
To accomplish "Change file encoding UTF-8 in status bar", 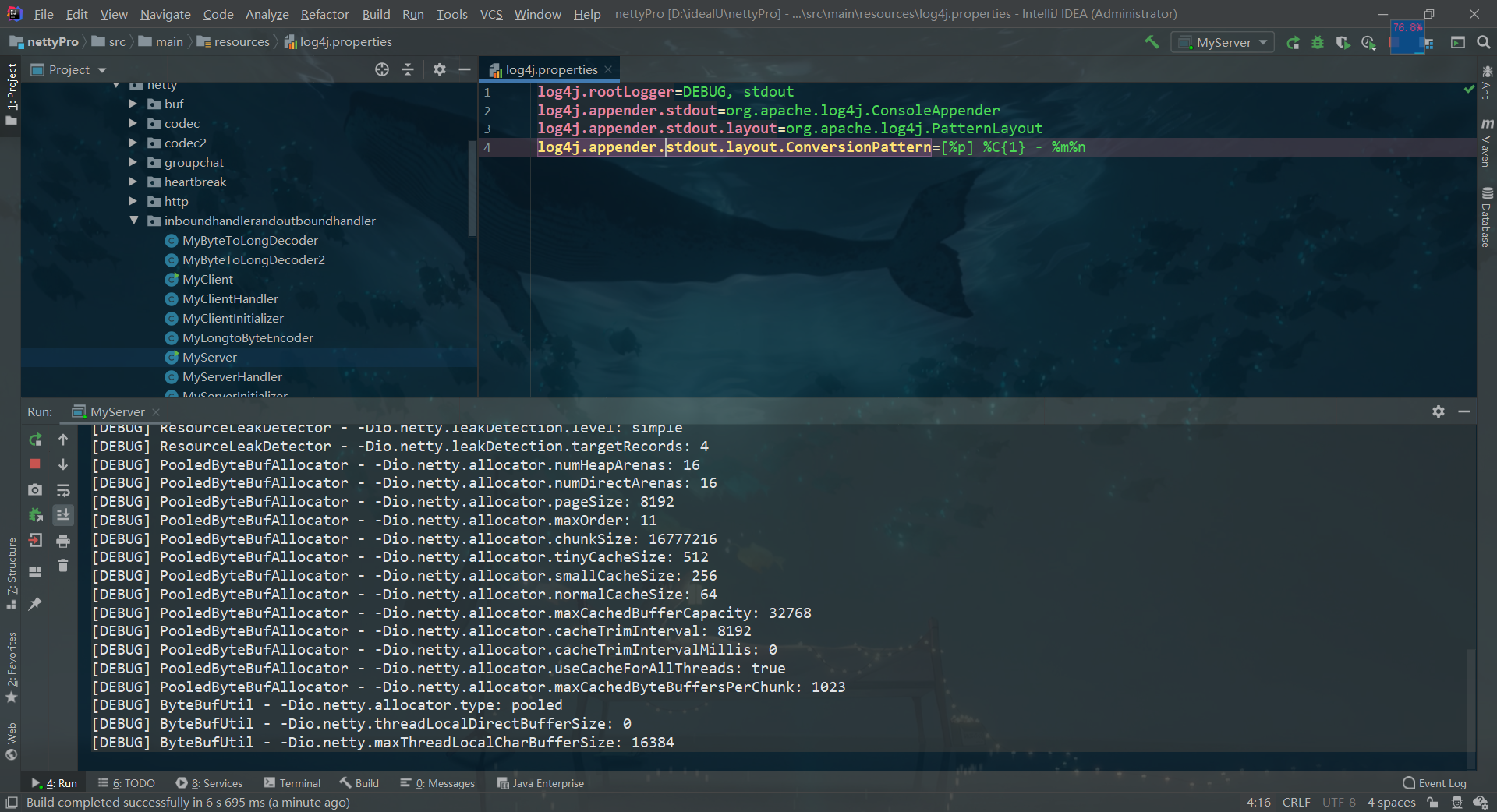I will 1339,803.
